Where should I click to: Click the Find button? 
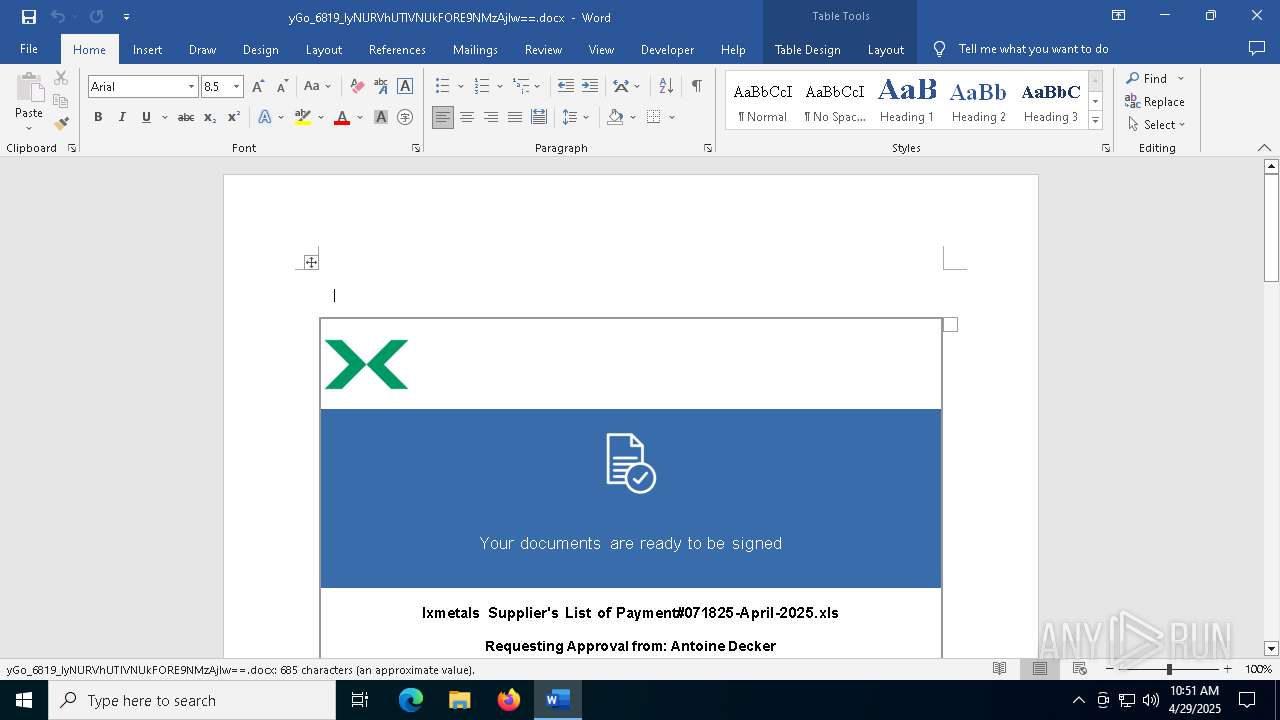1147,78
